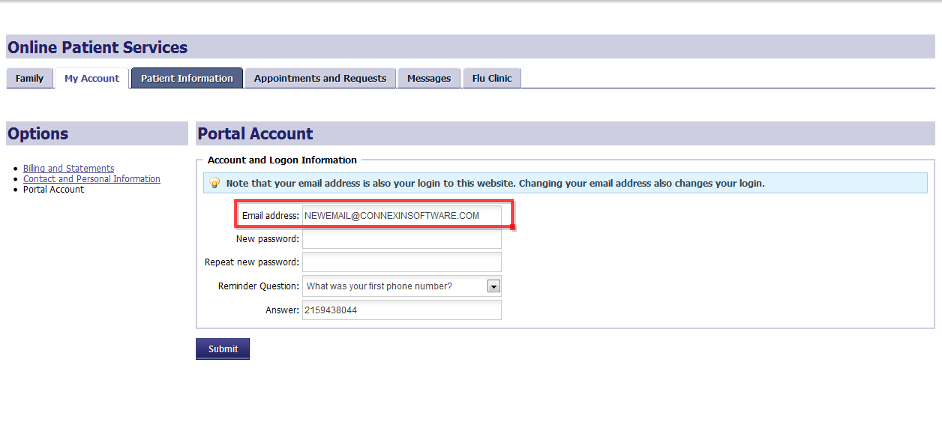Viewport: 942px width, 425px height.
Task: Click the Portal Account heading
Action: click(x=255, y=133)
